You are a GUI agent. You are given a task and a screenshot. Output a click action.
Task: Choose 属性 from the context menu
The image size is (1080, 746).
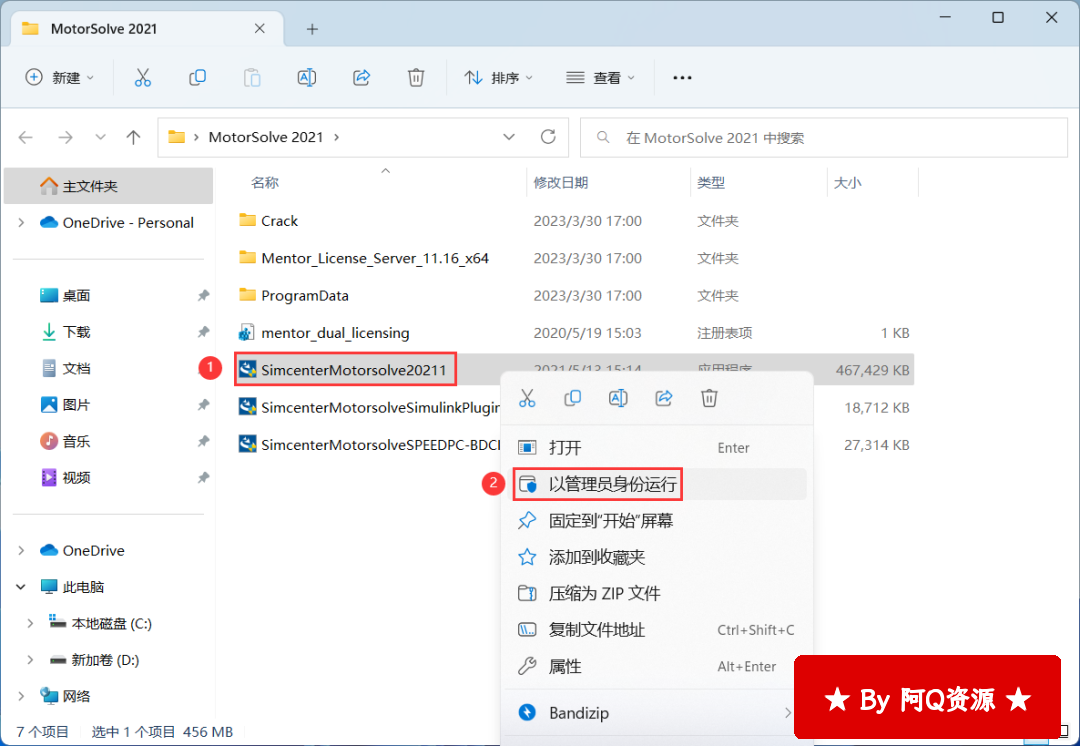click(x=565, y=666)
